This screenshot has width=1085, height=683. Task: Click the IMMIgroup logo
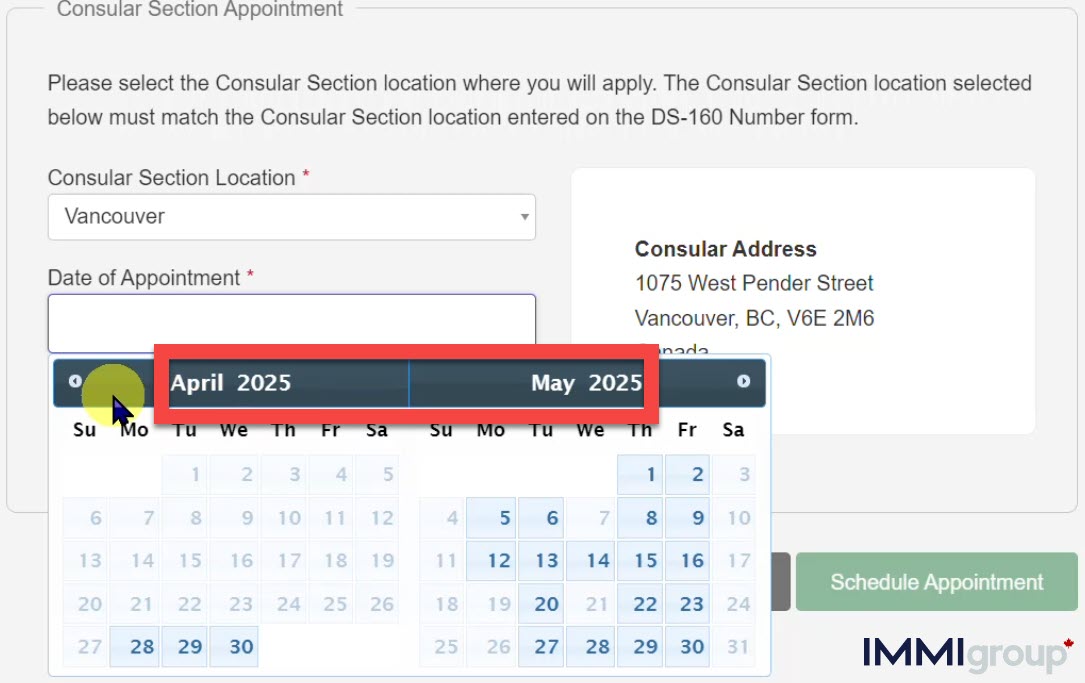[x=967, y=654]
